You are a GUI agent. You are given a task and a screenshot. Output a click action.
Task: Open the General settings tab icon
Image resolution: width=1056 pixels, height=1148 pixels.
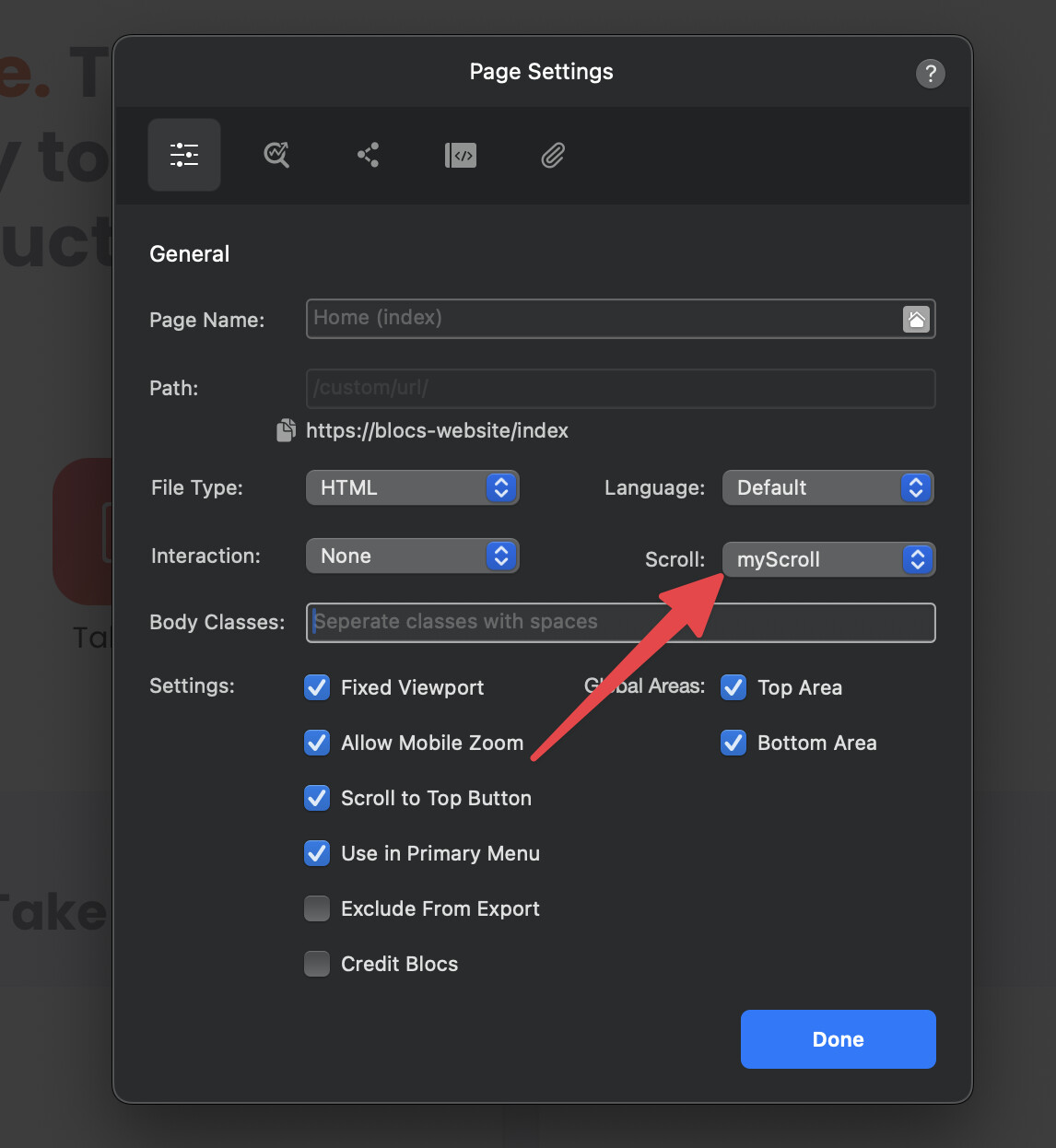[184, 155]
